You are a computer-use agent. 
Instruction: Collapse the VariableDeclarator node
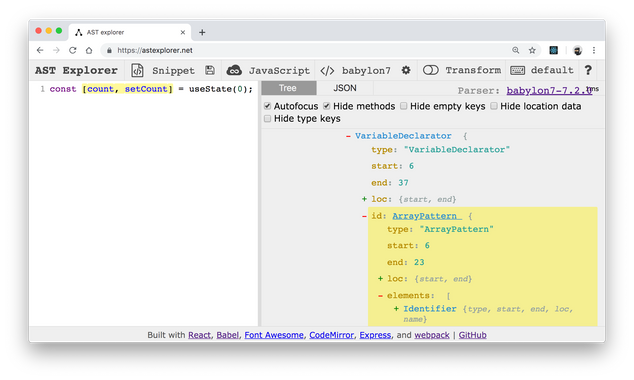[348, 136]
